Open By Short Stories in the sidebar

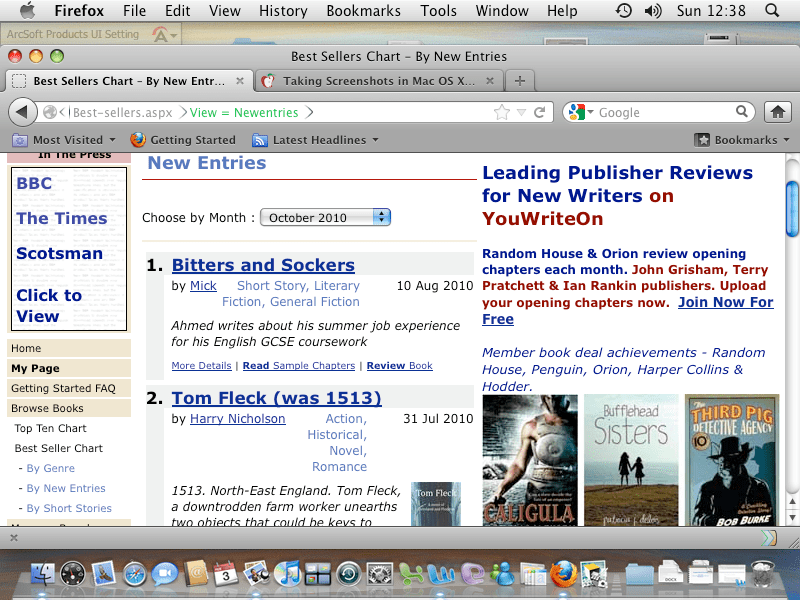point(69,508)
